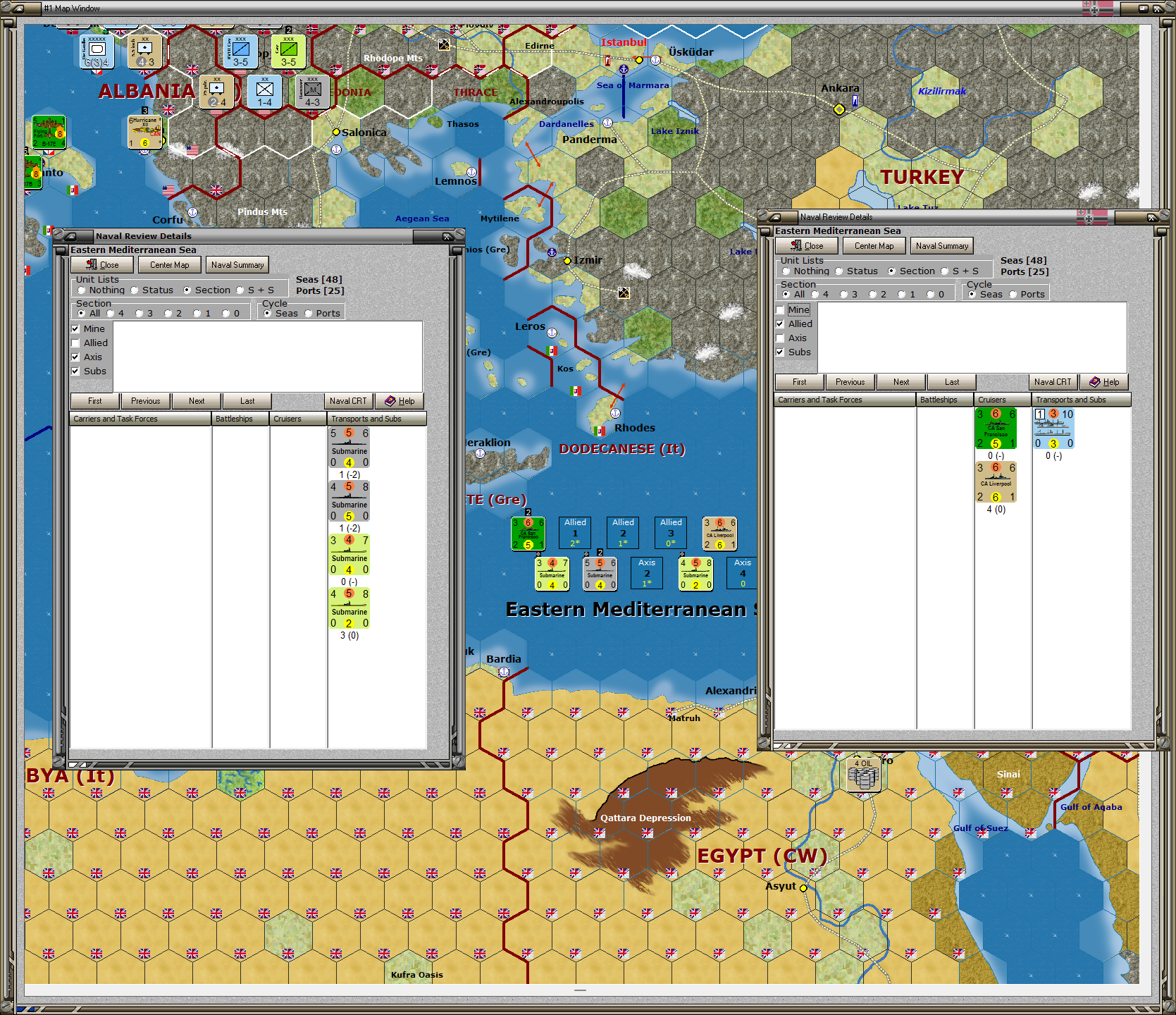Check Allied checkbox in left Naval Review window
This screenshot has height=1015, width=1176.
[75, 343]
